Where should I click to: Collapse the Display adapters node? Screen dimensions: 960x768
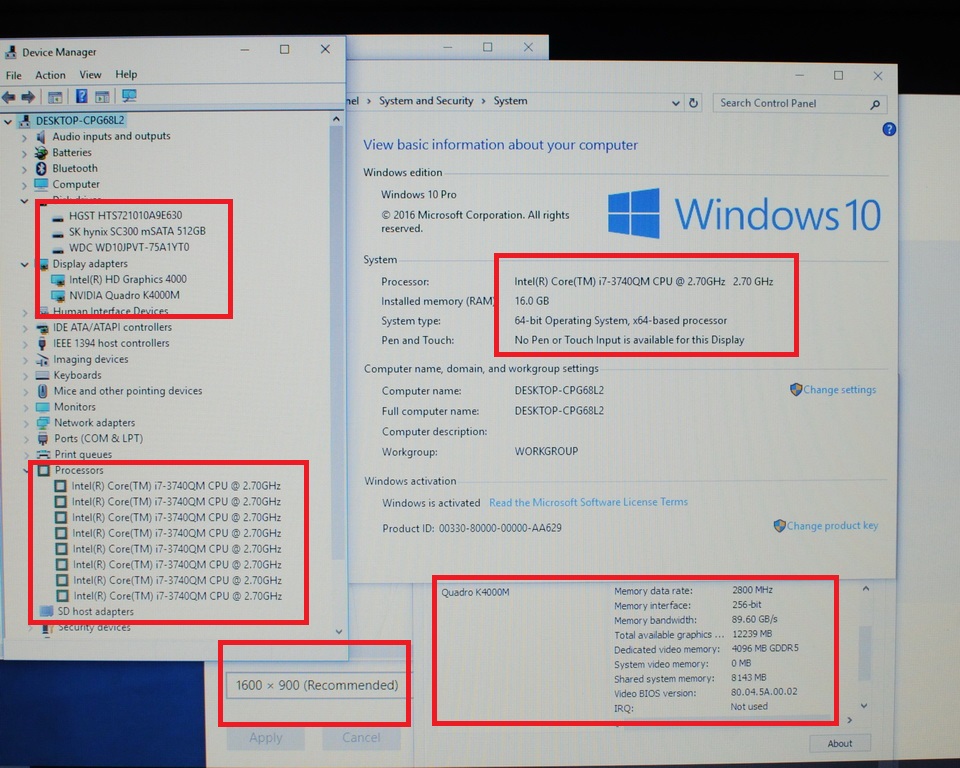pos(24,265)
